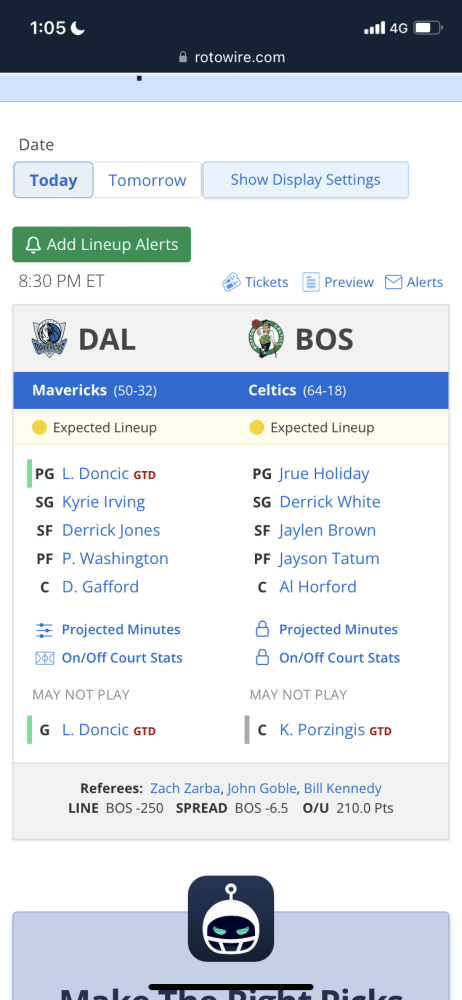Tap the Boston Celtics team logo

pos(265,339)
